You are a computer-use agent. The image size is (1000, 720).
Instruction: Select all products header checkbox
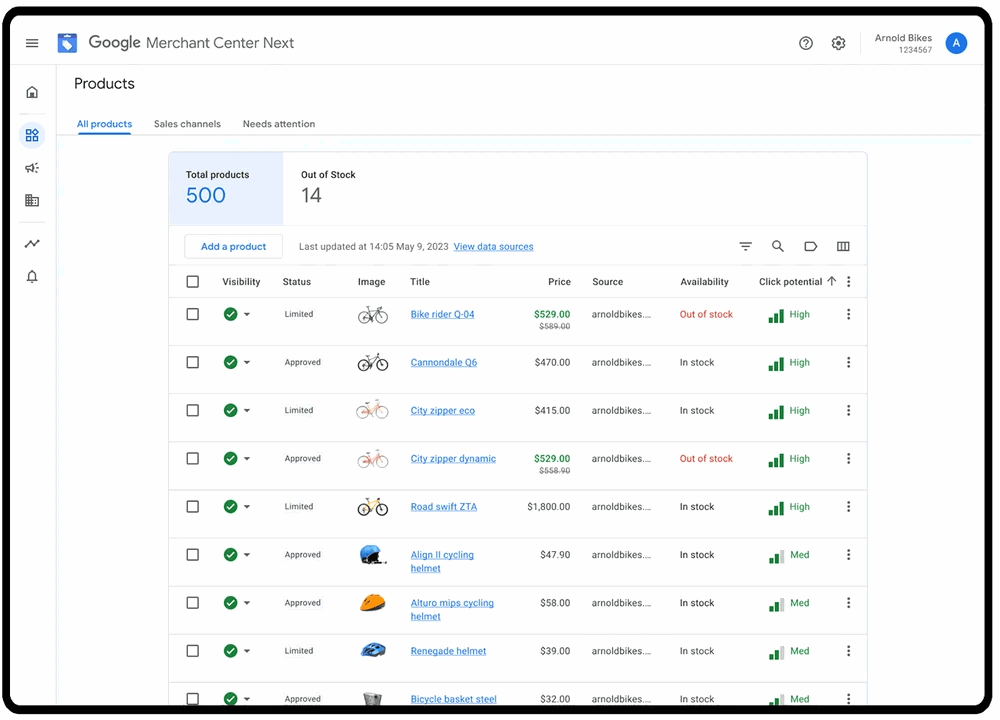[193, 281]
